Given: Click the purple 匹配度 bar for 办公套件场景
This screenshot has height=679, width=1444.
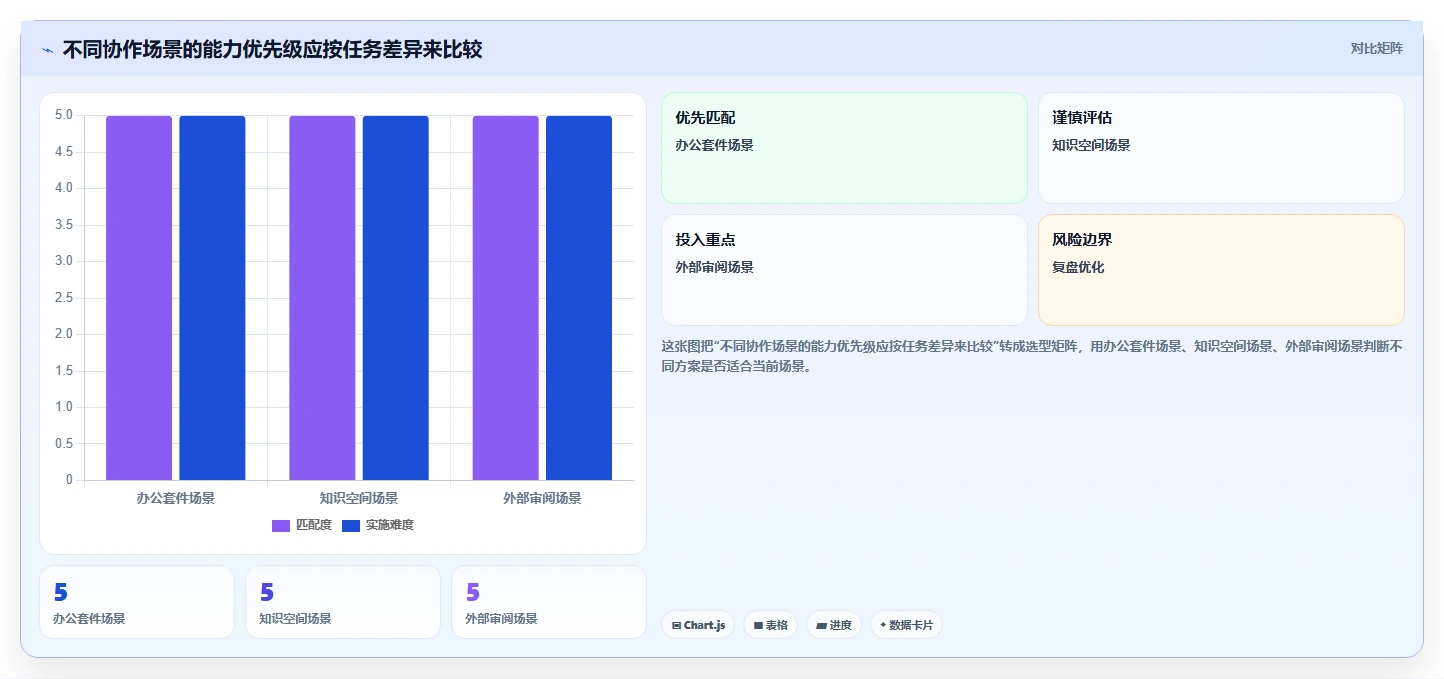Looking at the screenshot, I should [x=139, y=298].
